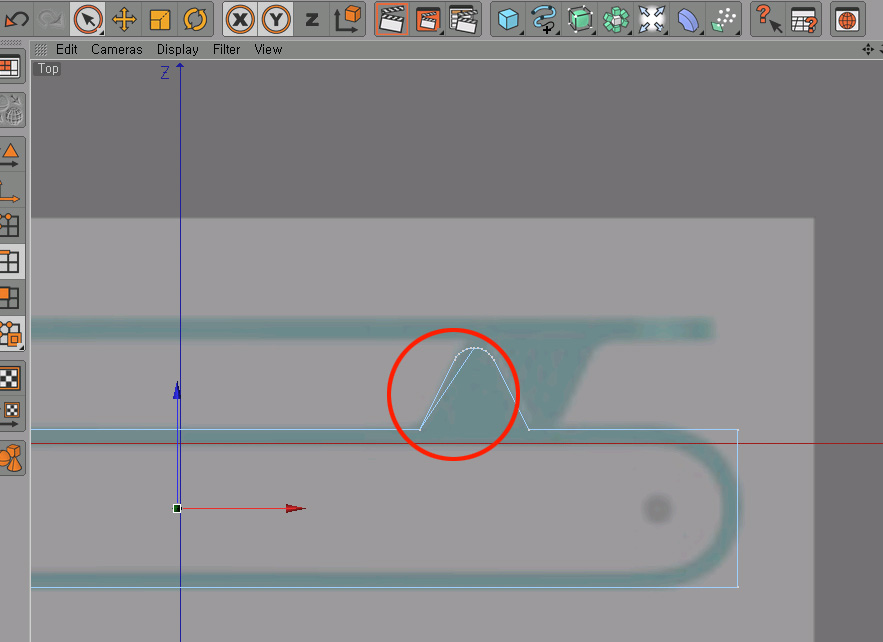Switch to Polygons mode
883x642 pixels.
tap(10, 297)
